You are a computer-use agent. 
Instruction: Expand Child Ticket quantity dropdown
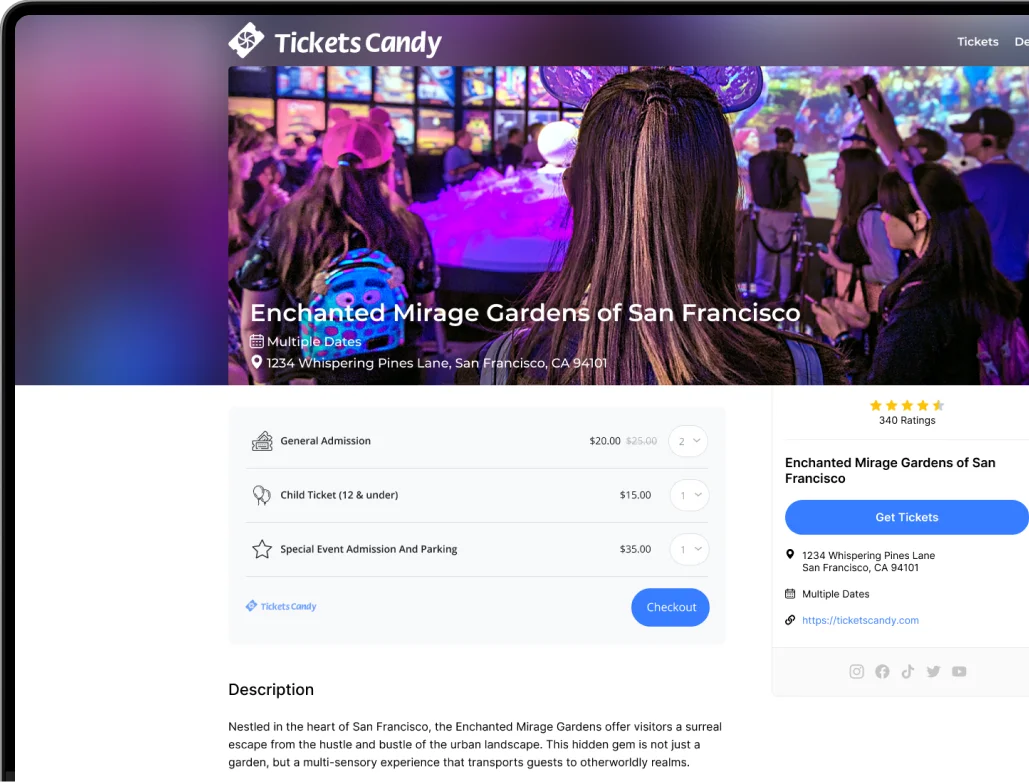(x=689, y=495)
